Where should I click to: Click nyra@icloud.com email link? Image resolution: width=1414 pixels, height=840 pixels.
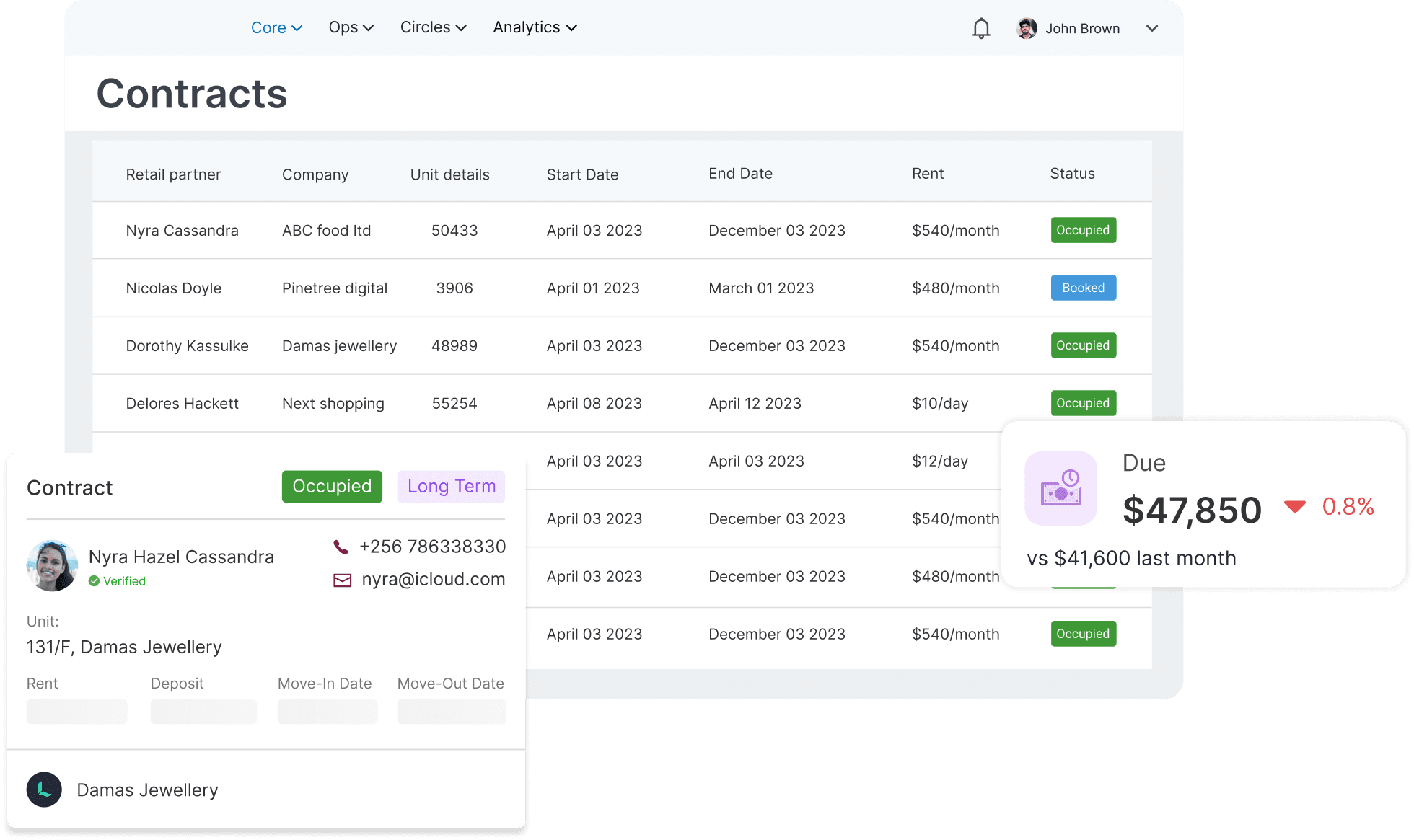coord(433,580)
